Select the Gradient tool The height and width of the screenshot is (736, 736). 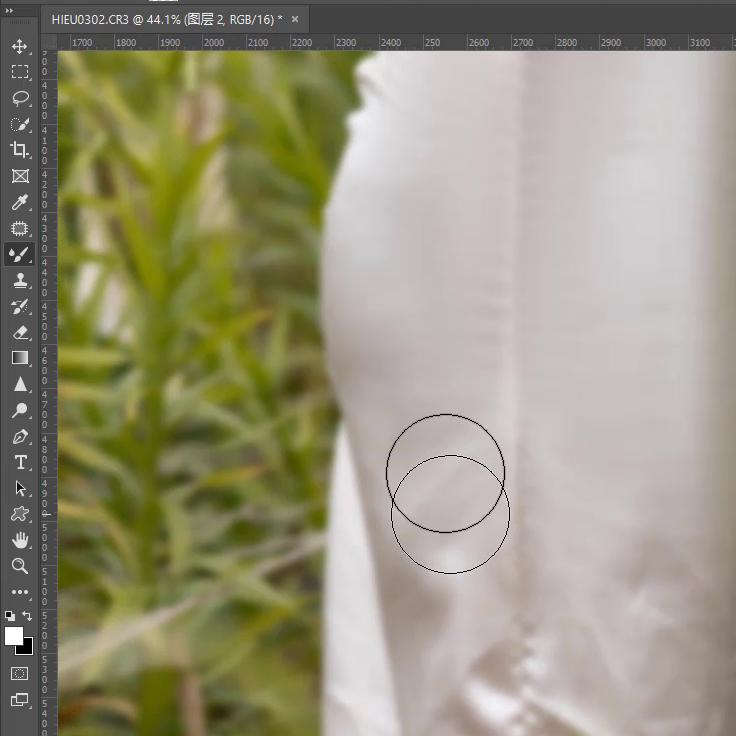click(x=19, y=358)
